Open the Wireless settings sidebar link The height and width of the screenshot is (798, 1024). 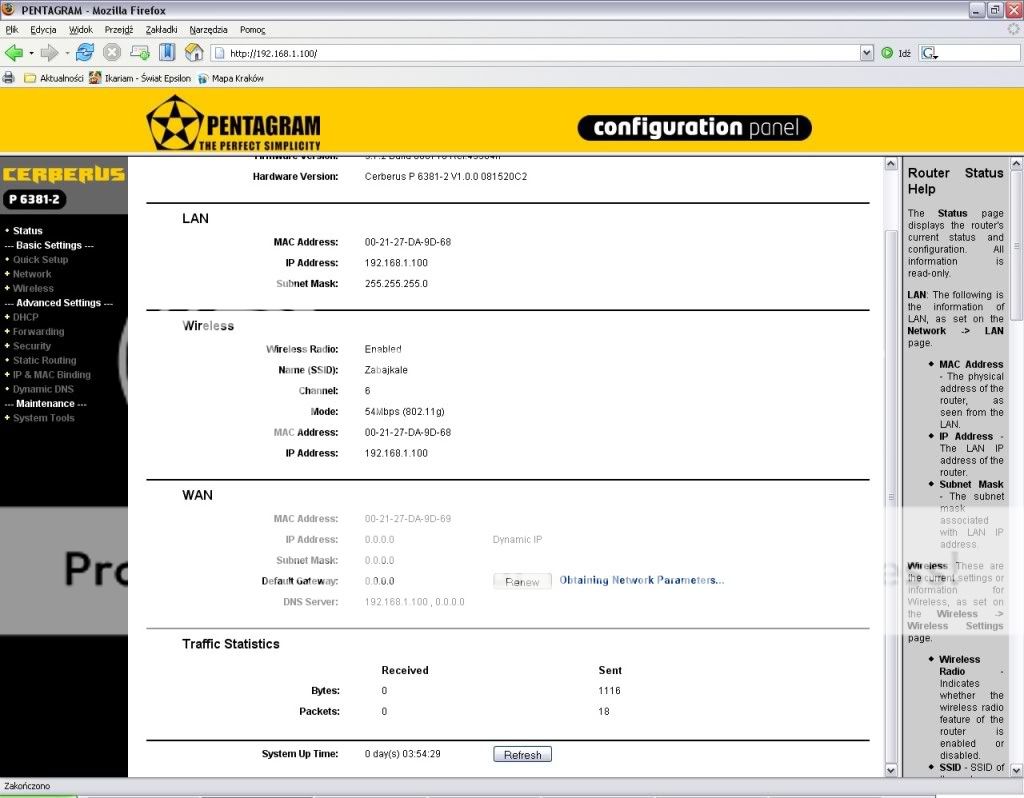pyautogui.click(x=33, y=288)
